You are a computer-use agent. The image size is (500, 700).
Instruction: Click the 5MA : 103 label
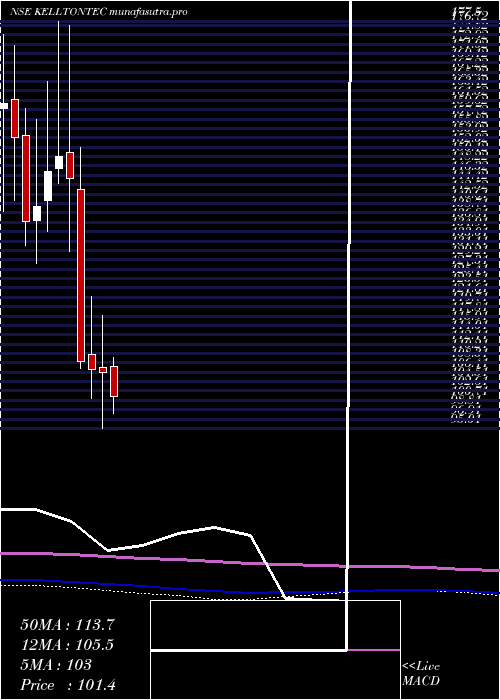56,665
